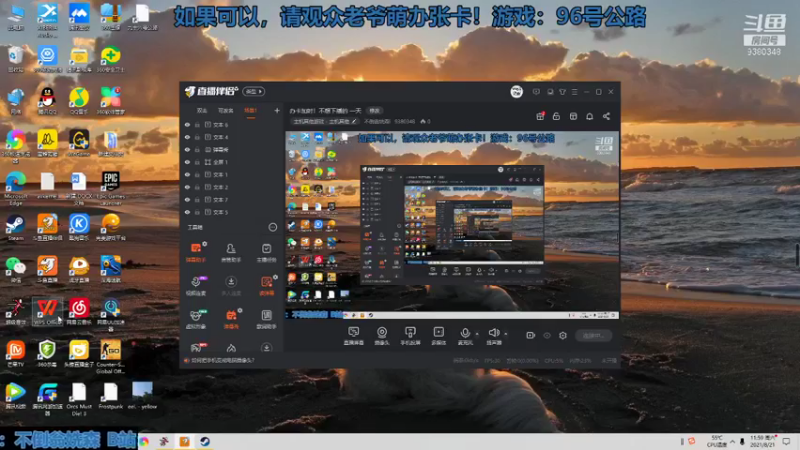The image size is (800, 450).
Task: Toggle visibility eye for 文本 1 source
Action: tap(187, 174)
